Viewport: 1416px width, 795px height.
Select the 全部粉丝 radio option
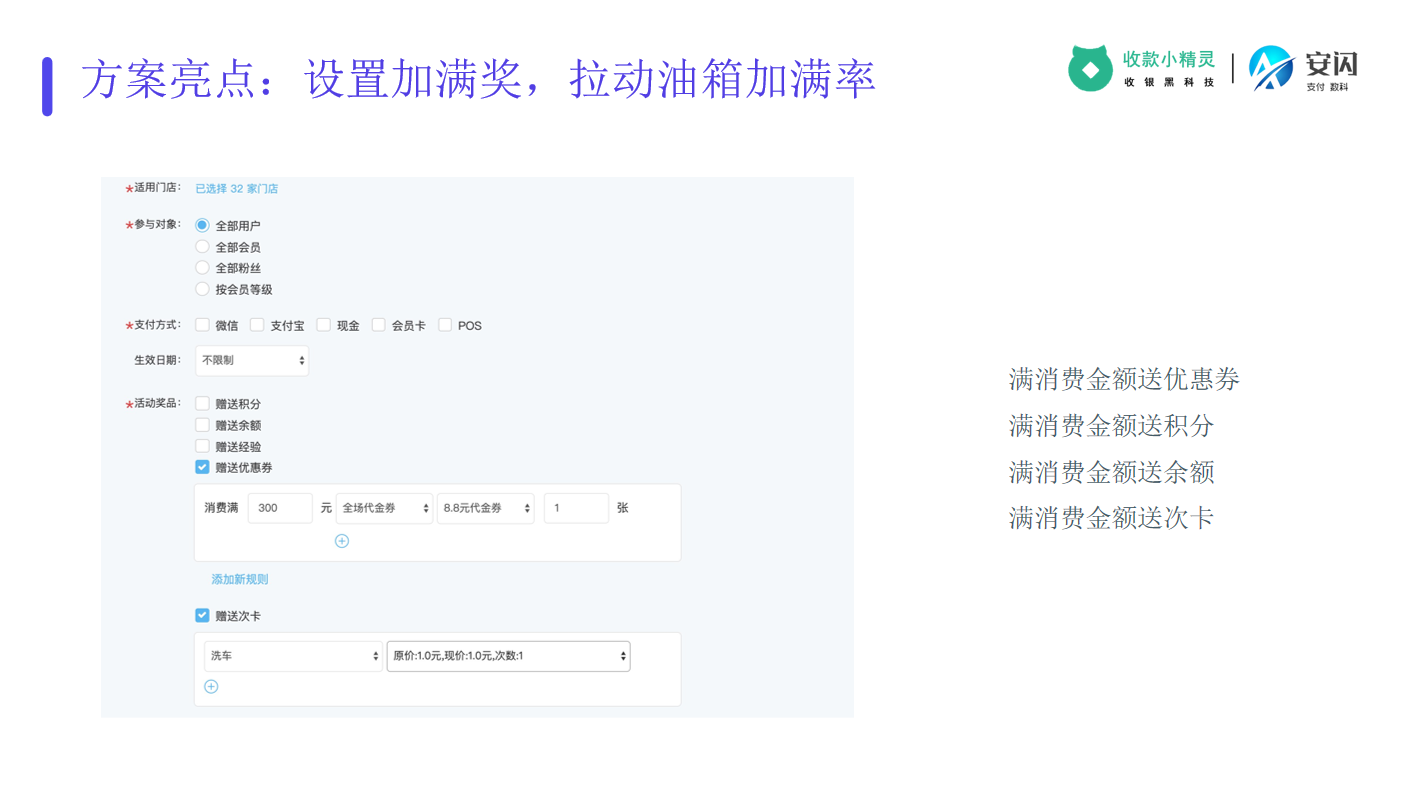[202, 268]
